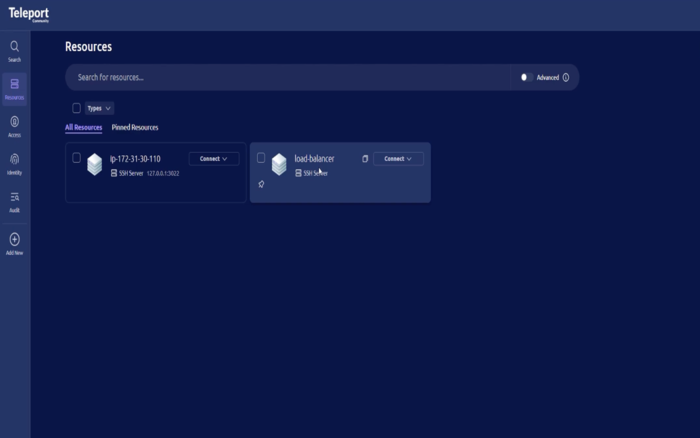Tick the load-balancer checkbox
Screen dimensions: 700x438
(261, 158)
